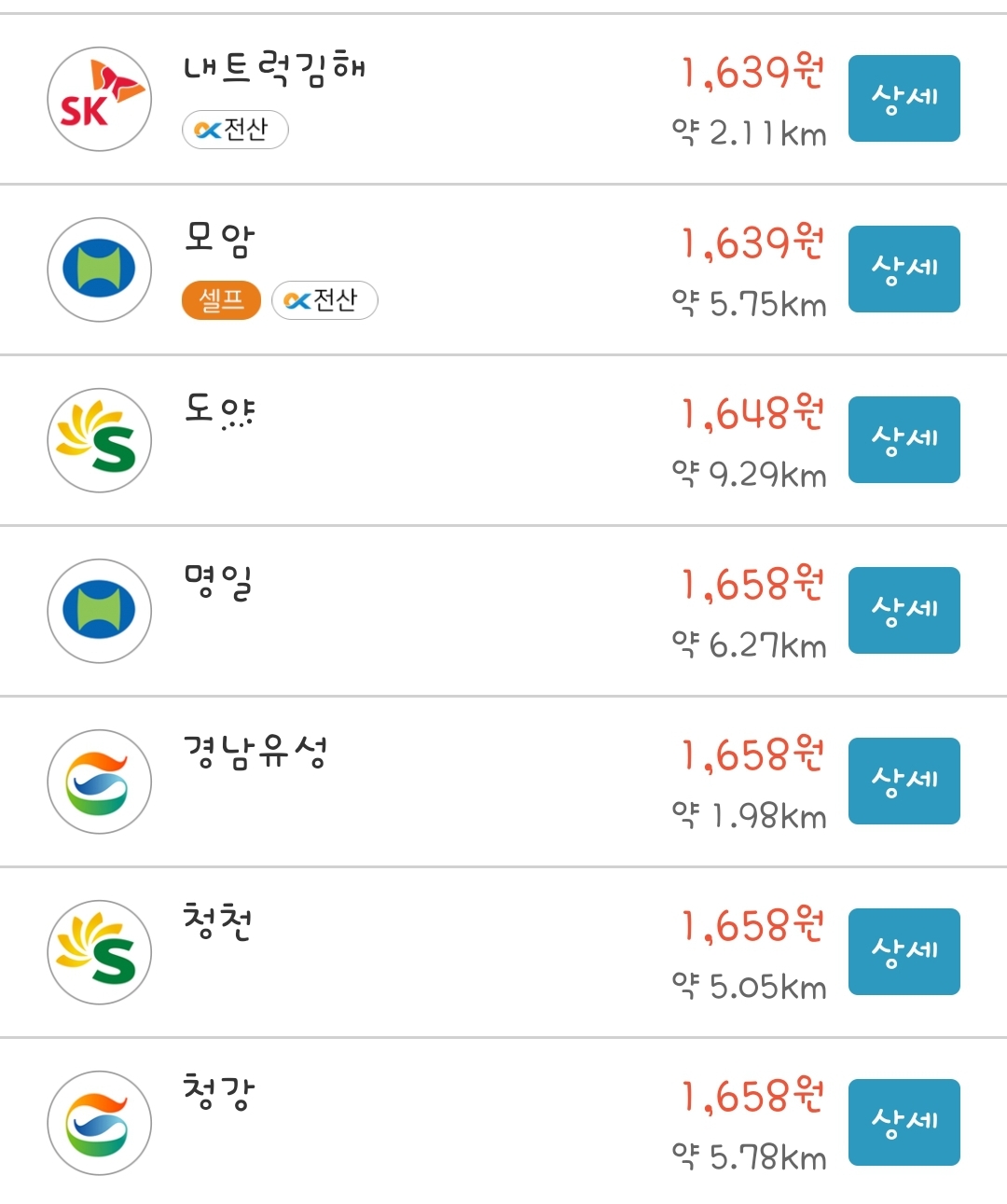View 상세 for 도야 station
1007x1204 pixels.
[904, 439]
